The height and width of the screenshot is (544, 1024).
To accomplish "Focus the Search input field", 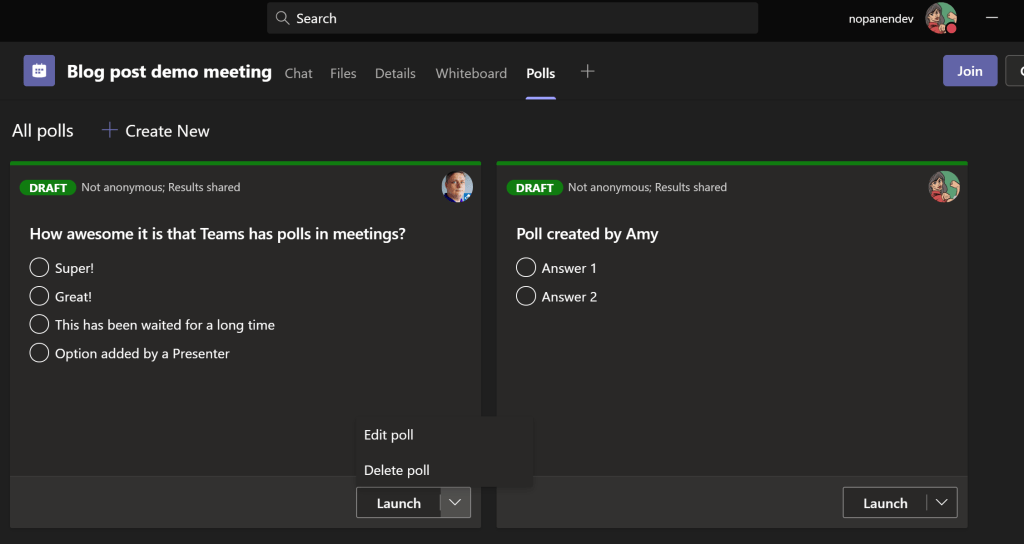I will pyautogui.click(x=520, y=18).
